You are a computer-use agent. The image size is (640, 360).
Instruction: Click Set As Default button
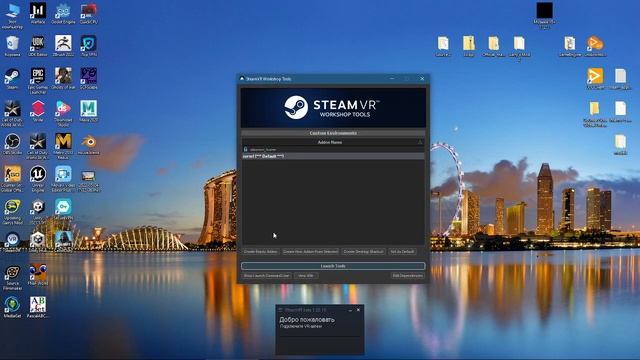pyautogui.click(x=402, y=251)
